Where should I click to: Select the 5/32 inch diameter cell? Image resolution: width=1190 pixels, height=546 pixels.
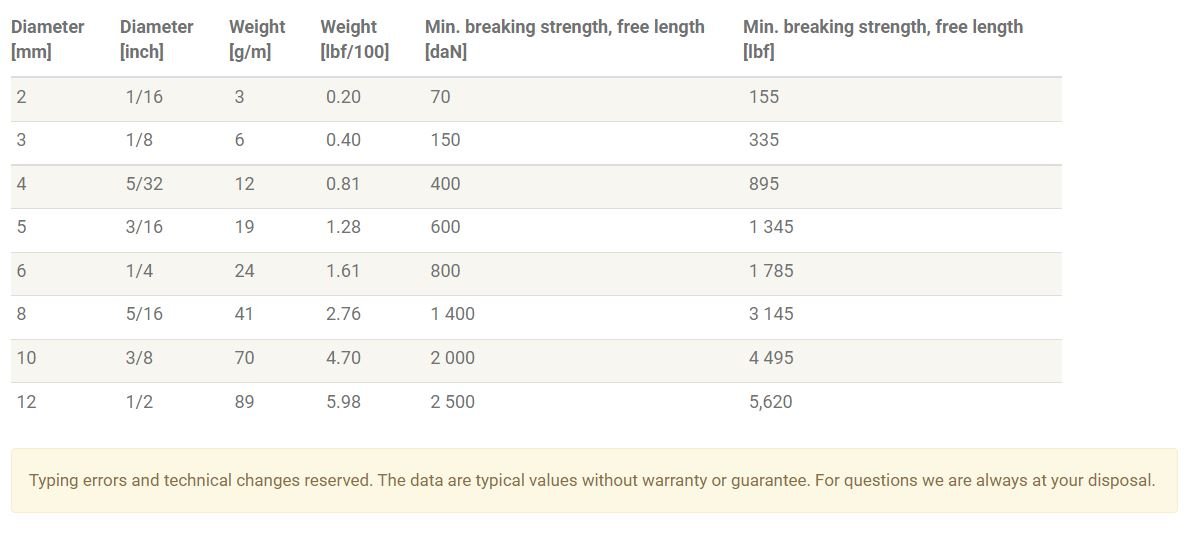tap(144, 185)
